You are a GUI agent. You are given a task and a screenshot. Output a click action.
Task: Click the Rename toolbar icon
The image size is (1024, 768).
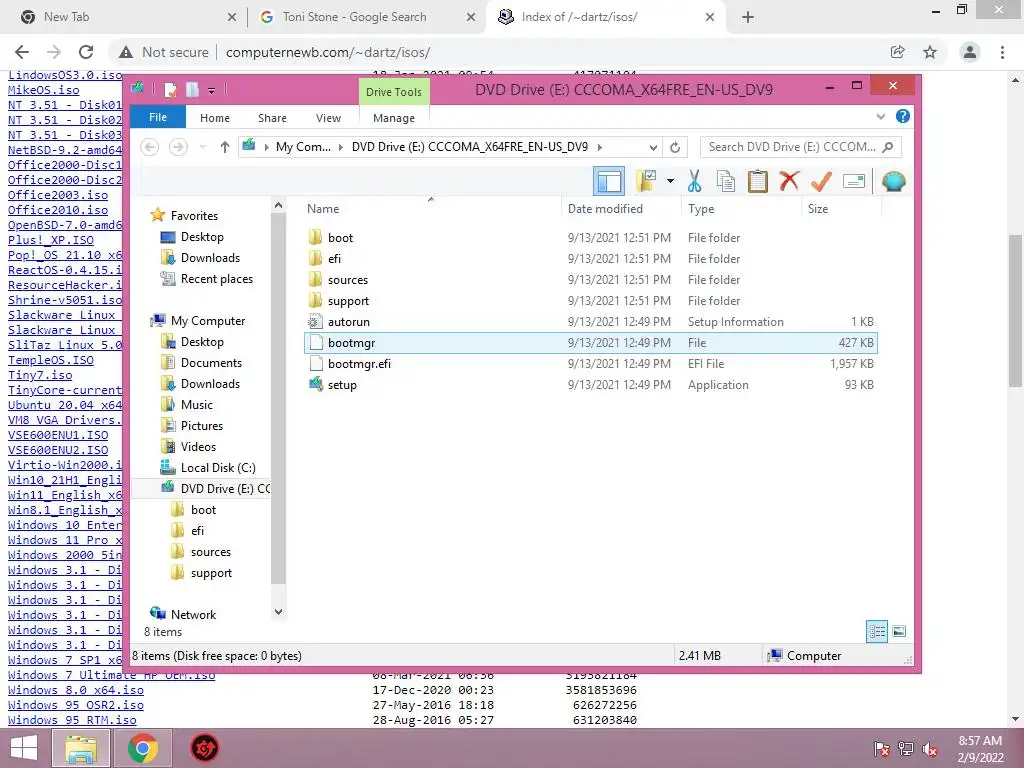854,181
